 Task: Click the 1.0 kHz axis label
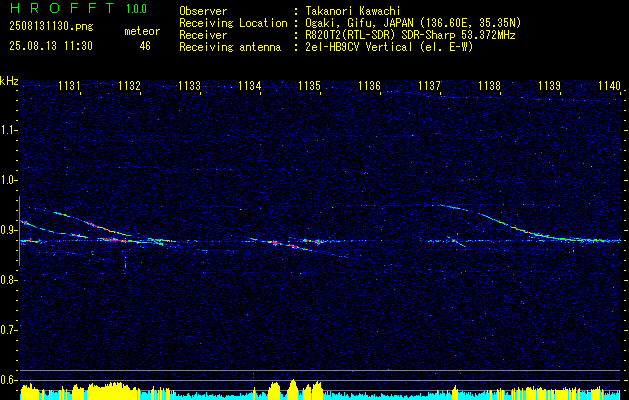8,180
